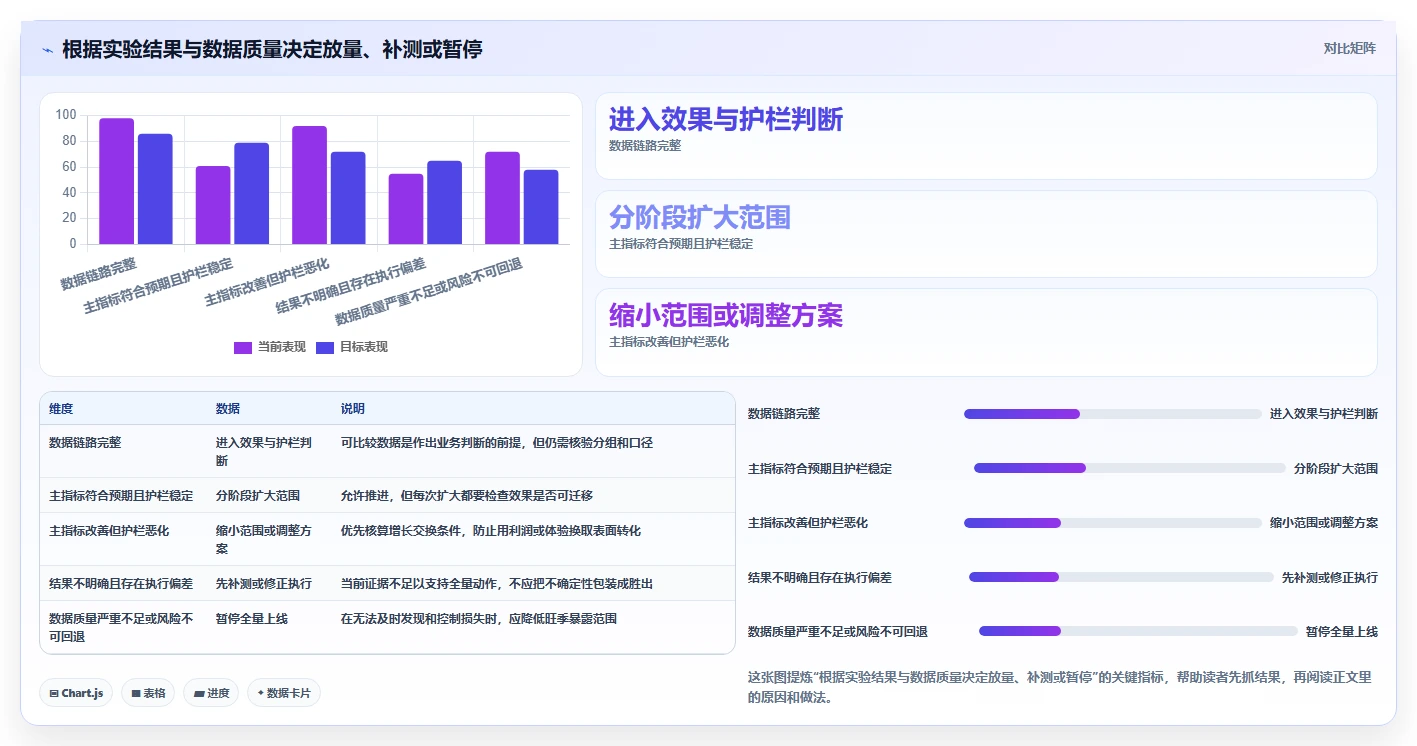1417x746 pixels.
Task: Click the 目标表现 bar for 数据链路完整
Action: coord(155,189)
